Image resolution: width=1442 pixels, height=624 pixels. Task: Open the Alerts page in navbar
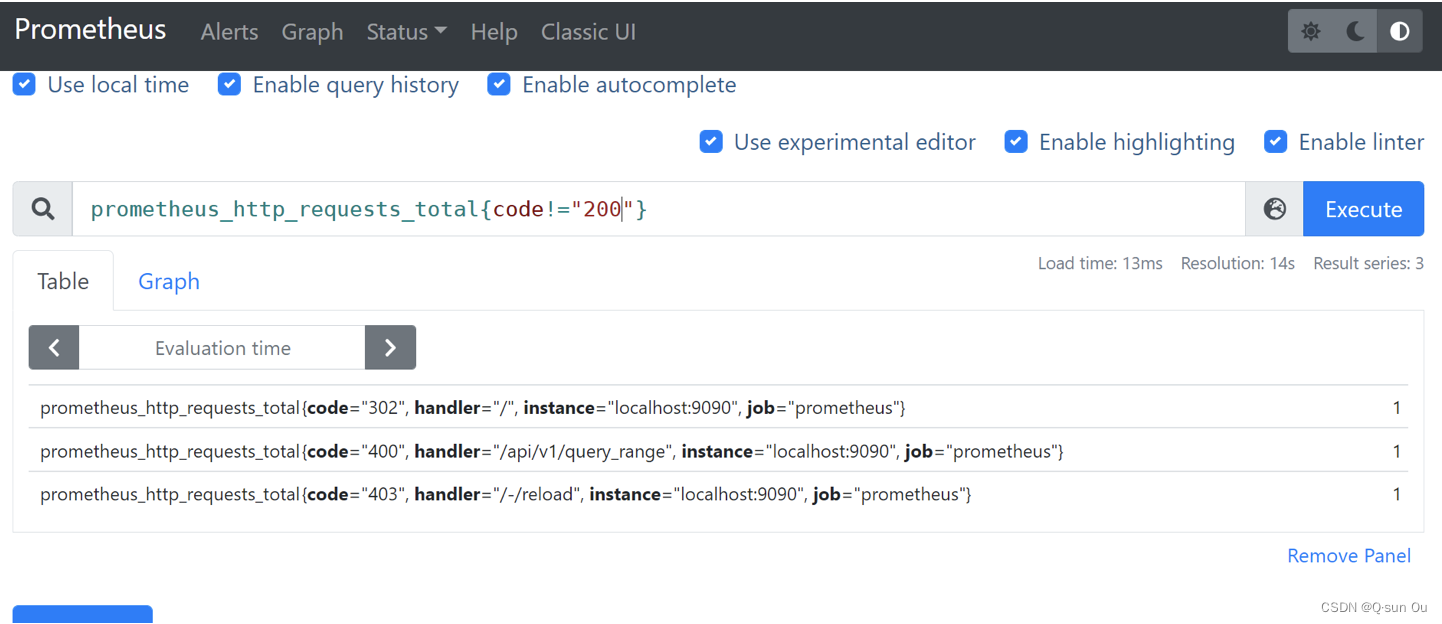click(229, 32)
